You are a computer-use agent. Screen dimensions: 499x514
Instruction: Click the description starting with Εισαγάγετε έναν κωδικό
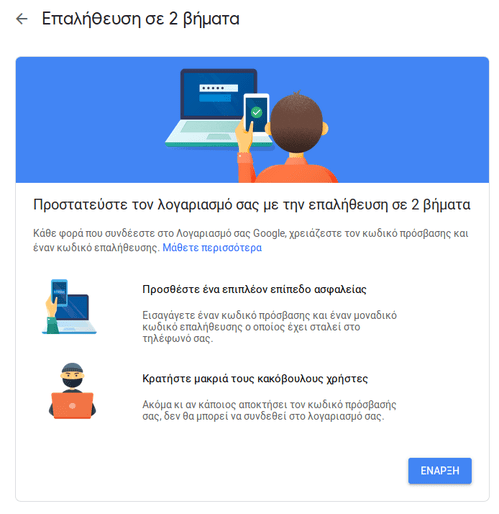click(269, 327)
